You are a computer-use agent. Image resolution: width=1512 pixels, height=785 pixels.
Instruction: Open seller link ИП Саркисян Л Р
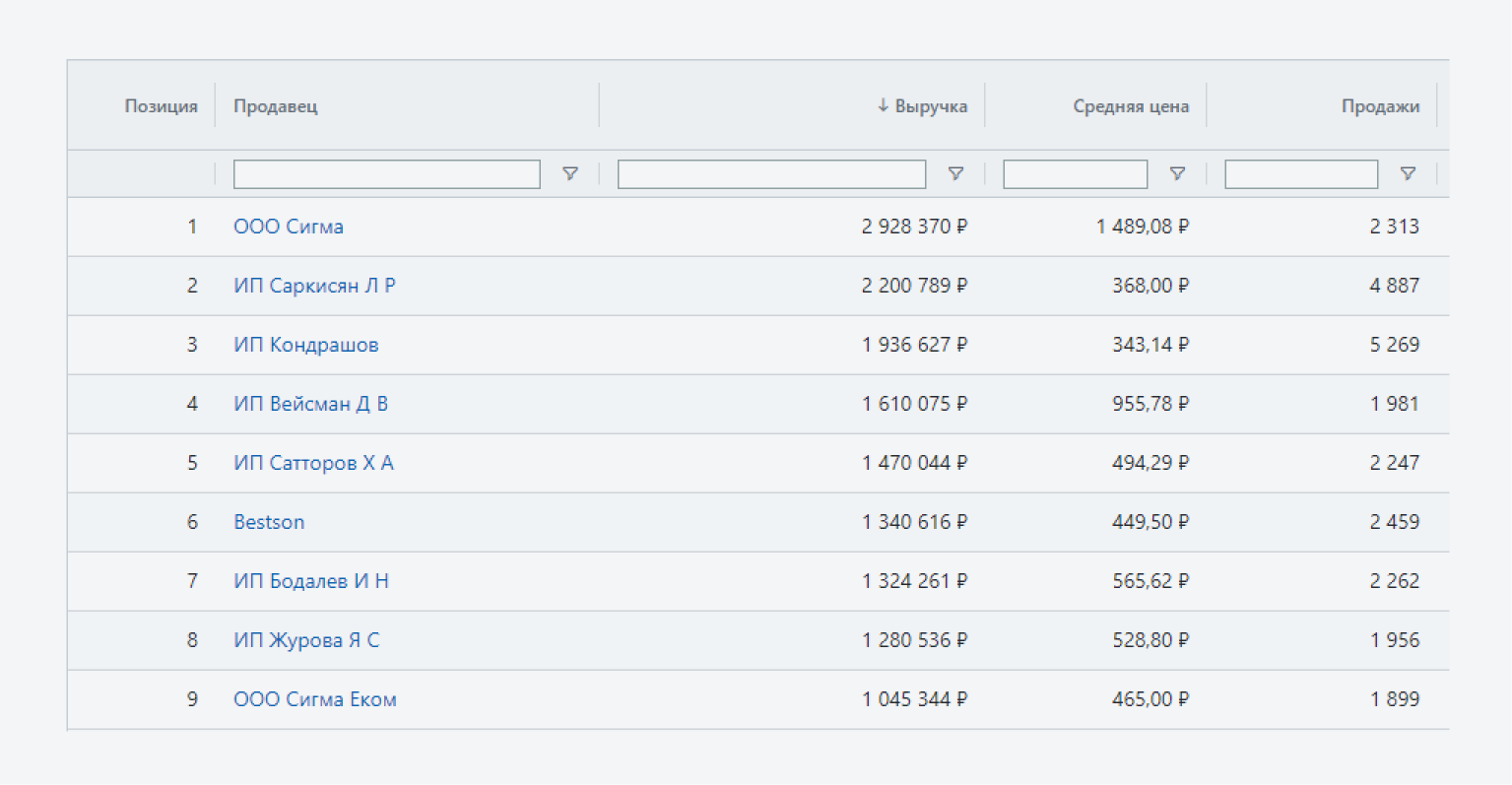(314, 286)
